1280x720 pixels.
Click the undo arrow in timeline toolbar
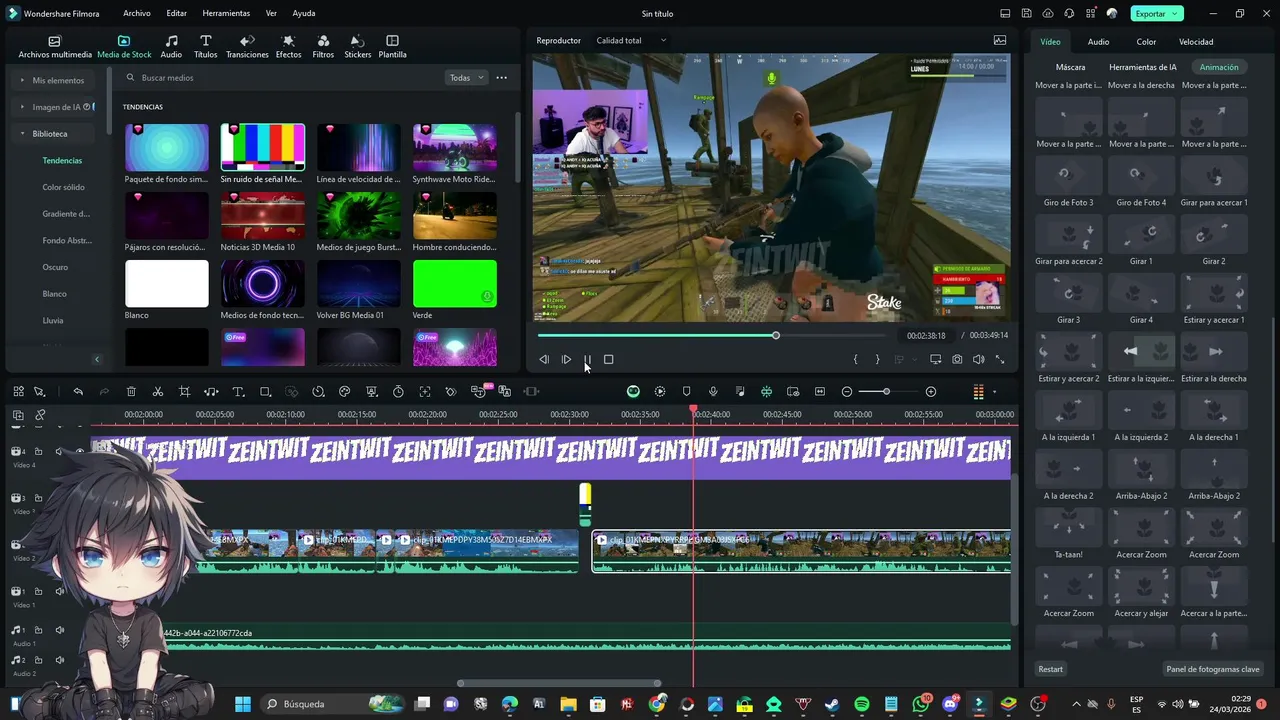pyautogui.click(x=78, y=392)
